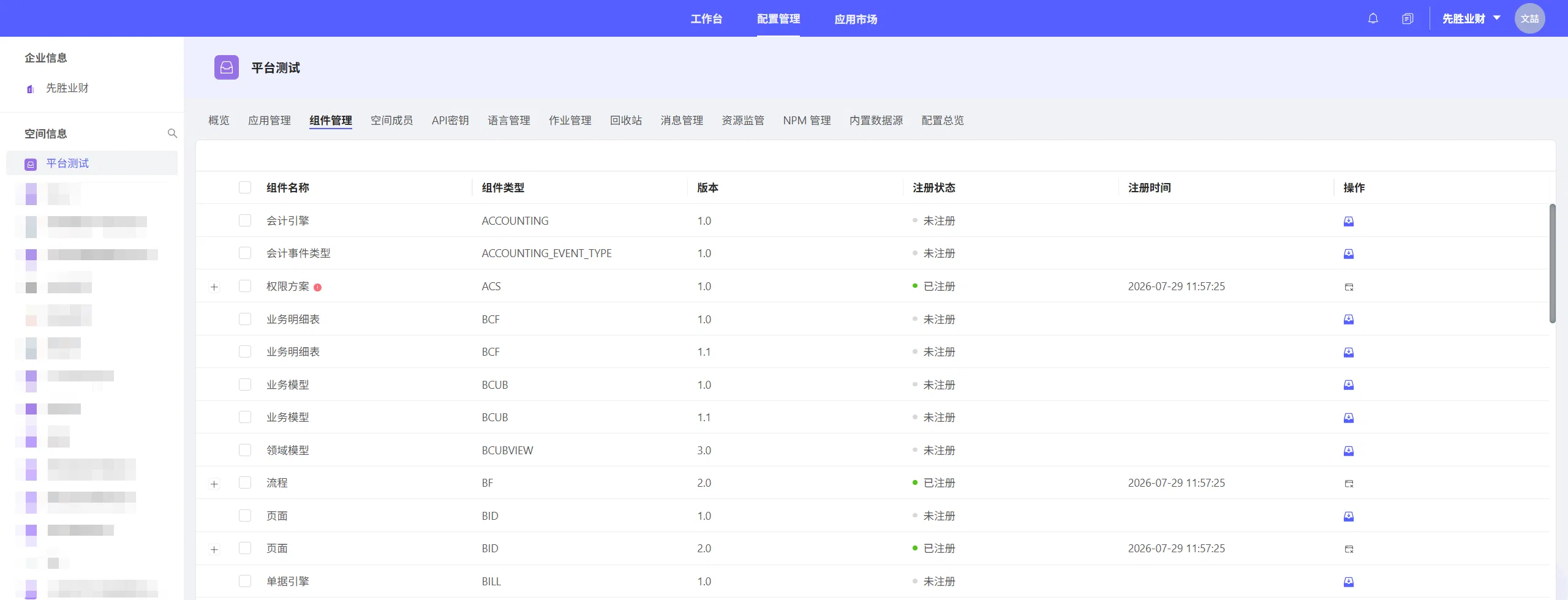The width and height of the screenshot is (1568, 600).
Task: Tick the select-all checkbox in table header
Action: [x=245, y=187]
